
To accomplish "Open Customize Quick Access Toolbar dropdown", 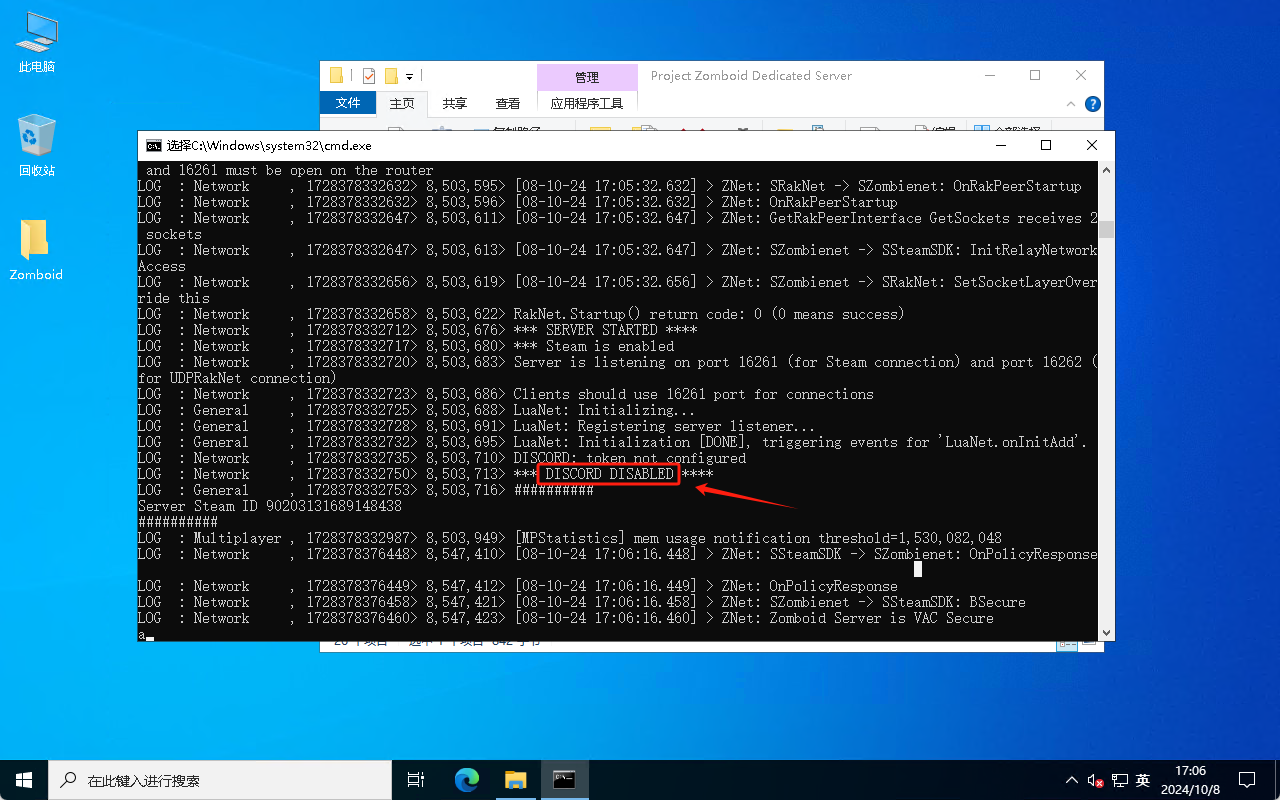I will point(409,76).
